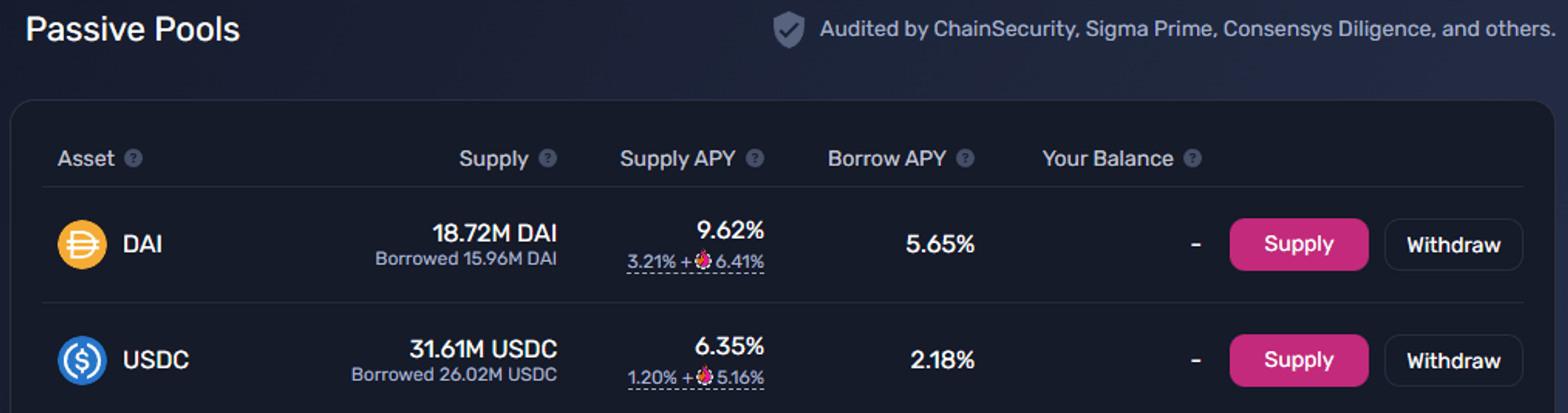The image size is (1568, 413).
Task: Click the Asset column help icon
Action: pos(133,158)
